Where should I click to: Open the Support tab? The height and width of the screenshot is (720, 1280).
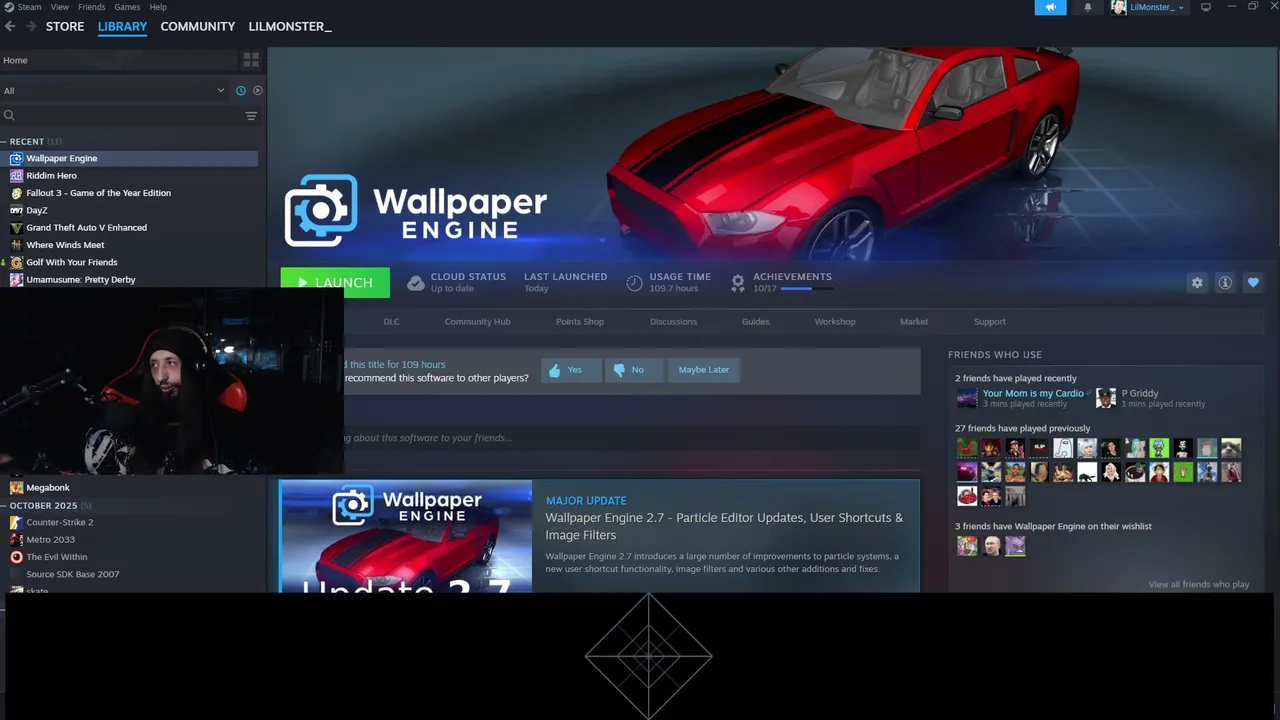[990, 322]
